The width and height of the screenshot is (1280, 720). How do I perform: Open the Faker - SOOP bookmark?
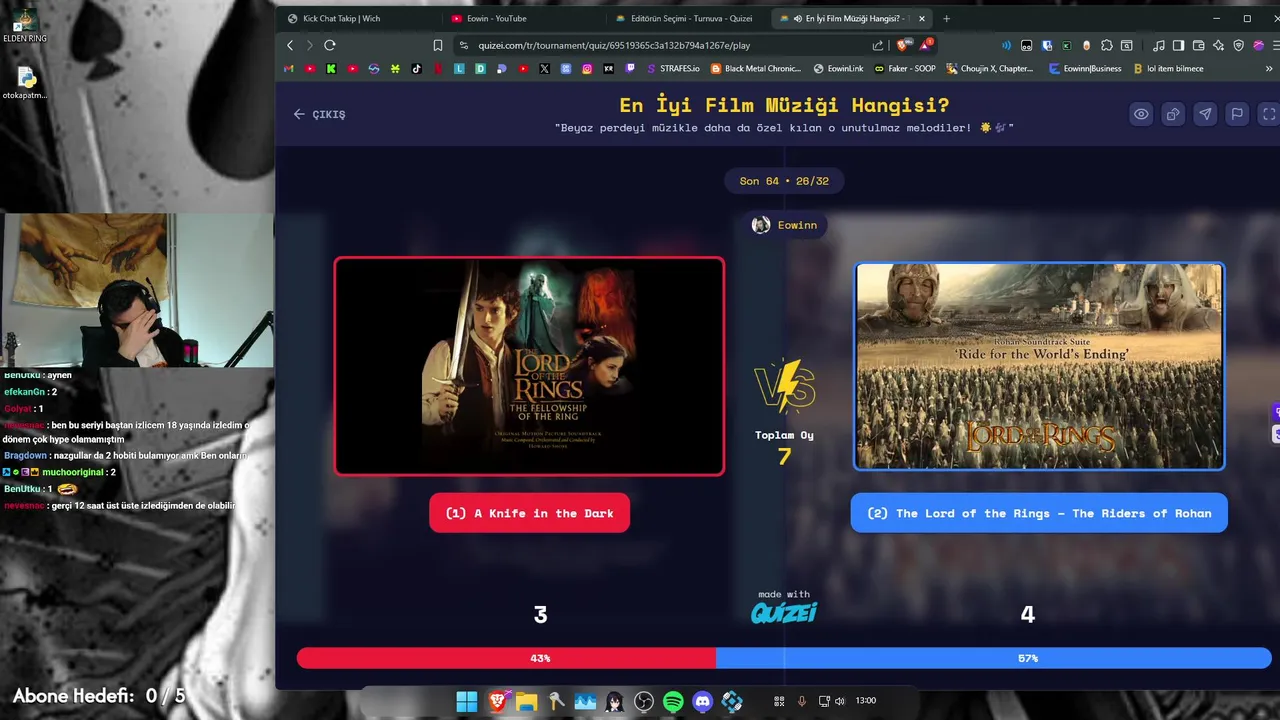(905, 69)
